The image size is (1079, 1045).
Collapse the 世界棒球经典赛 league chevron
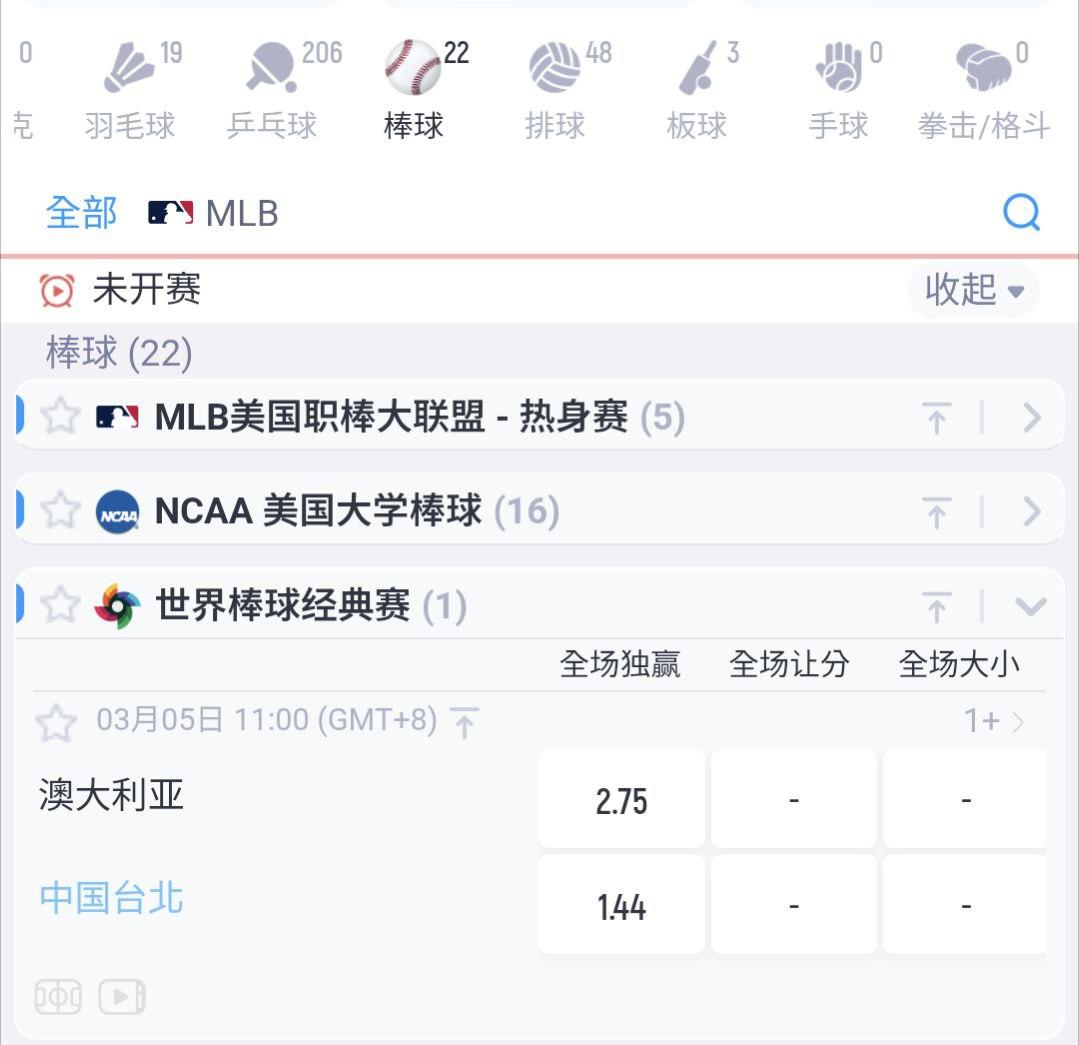point(1030,606)
